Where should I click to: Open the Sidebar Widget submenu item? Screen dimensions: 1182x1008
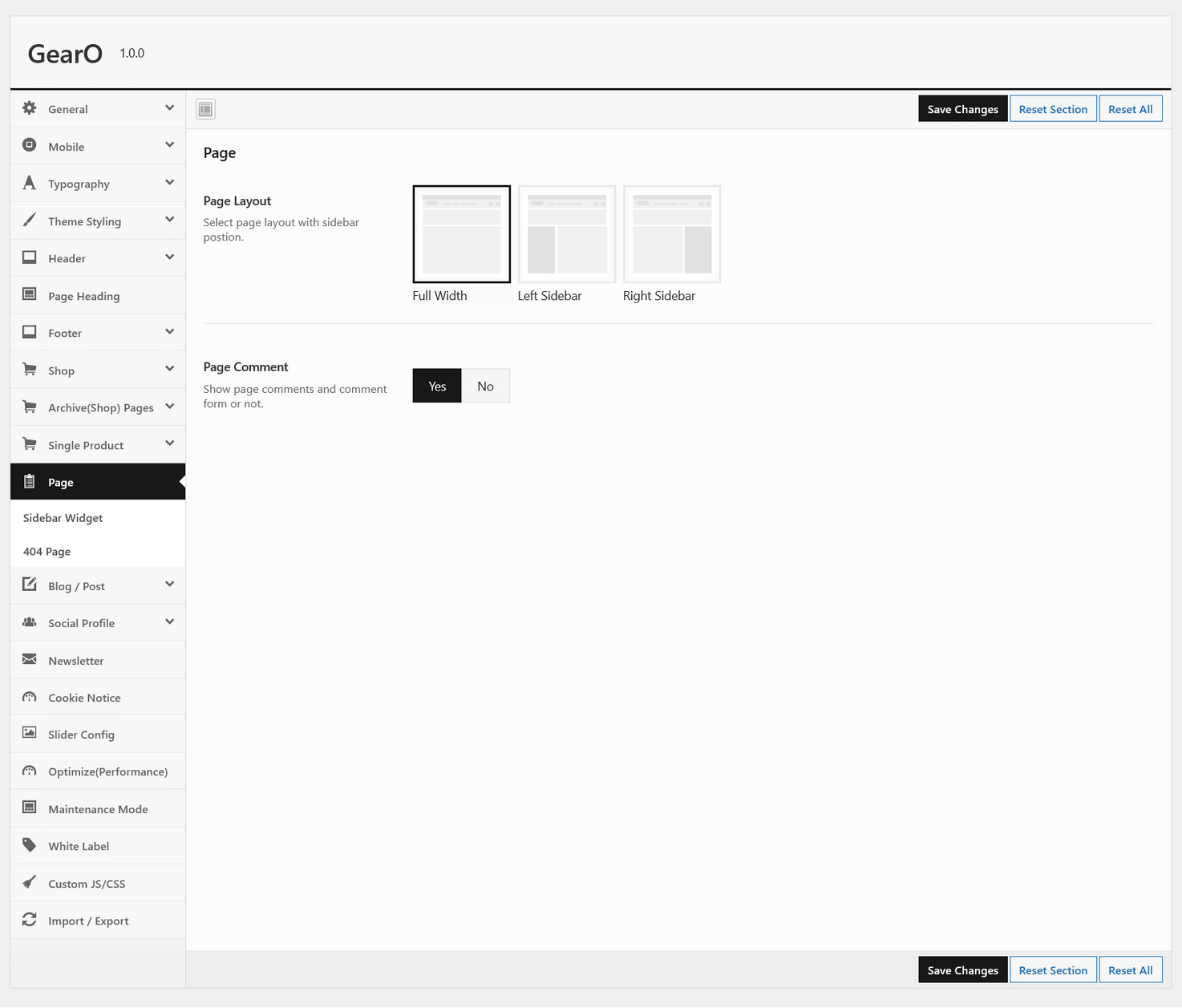pos(63,518)
